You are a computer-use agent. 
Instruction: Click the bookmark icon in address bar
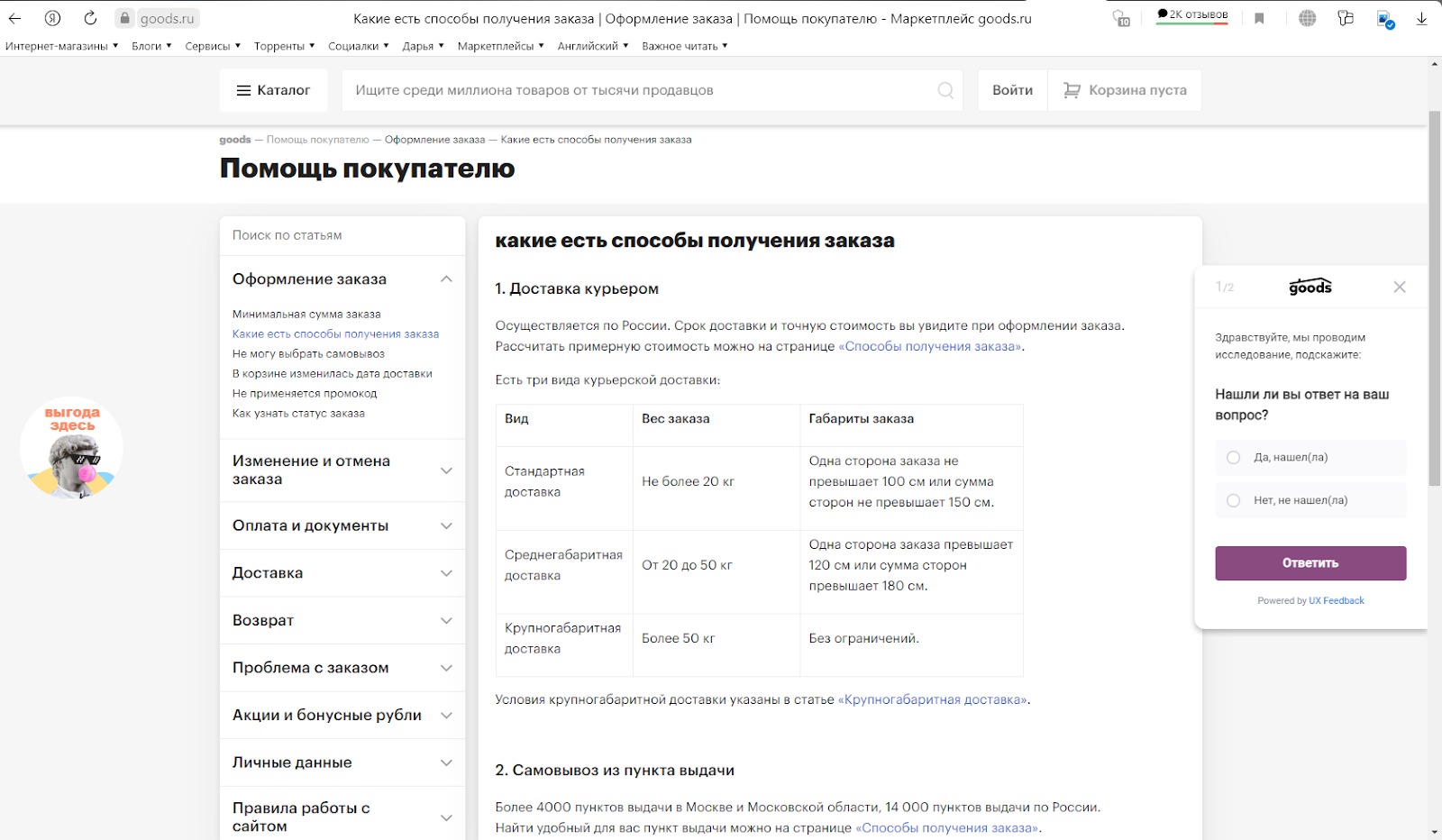1259,18
